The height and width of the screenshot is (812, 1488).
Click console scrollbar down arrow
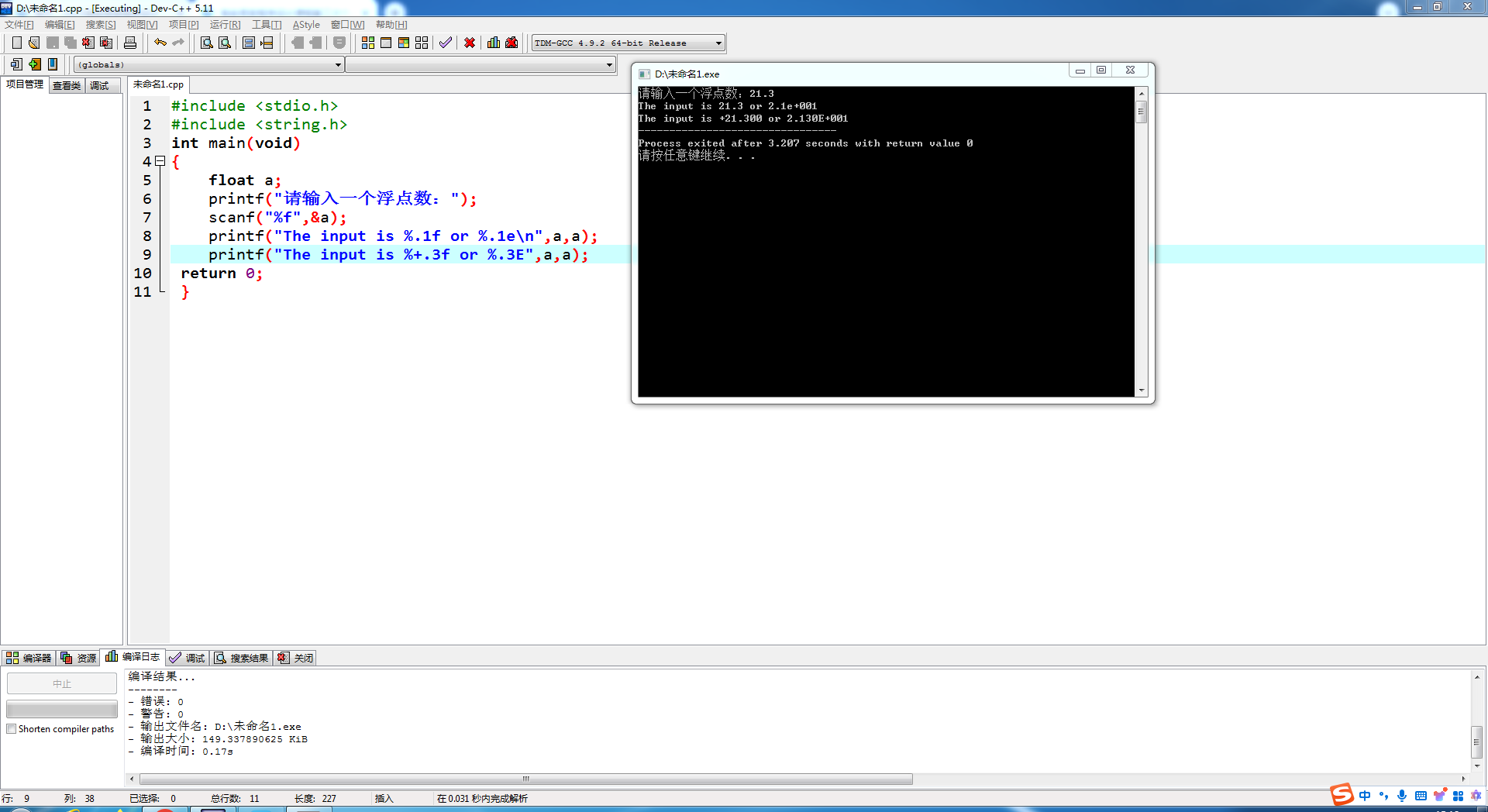pos(1141,391)
